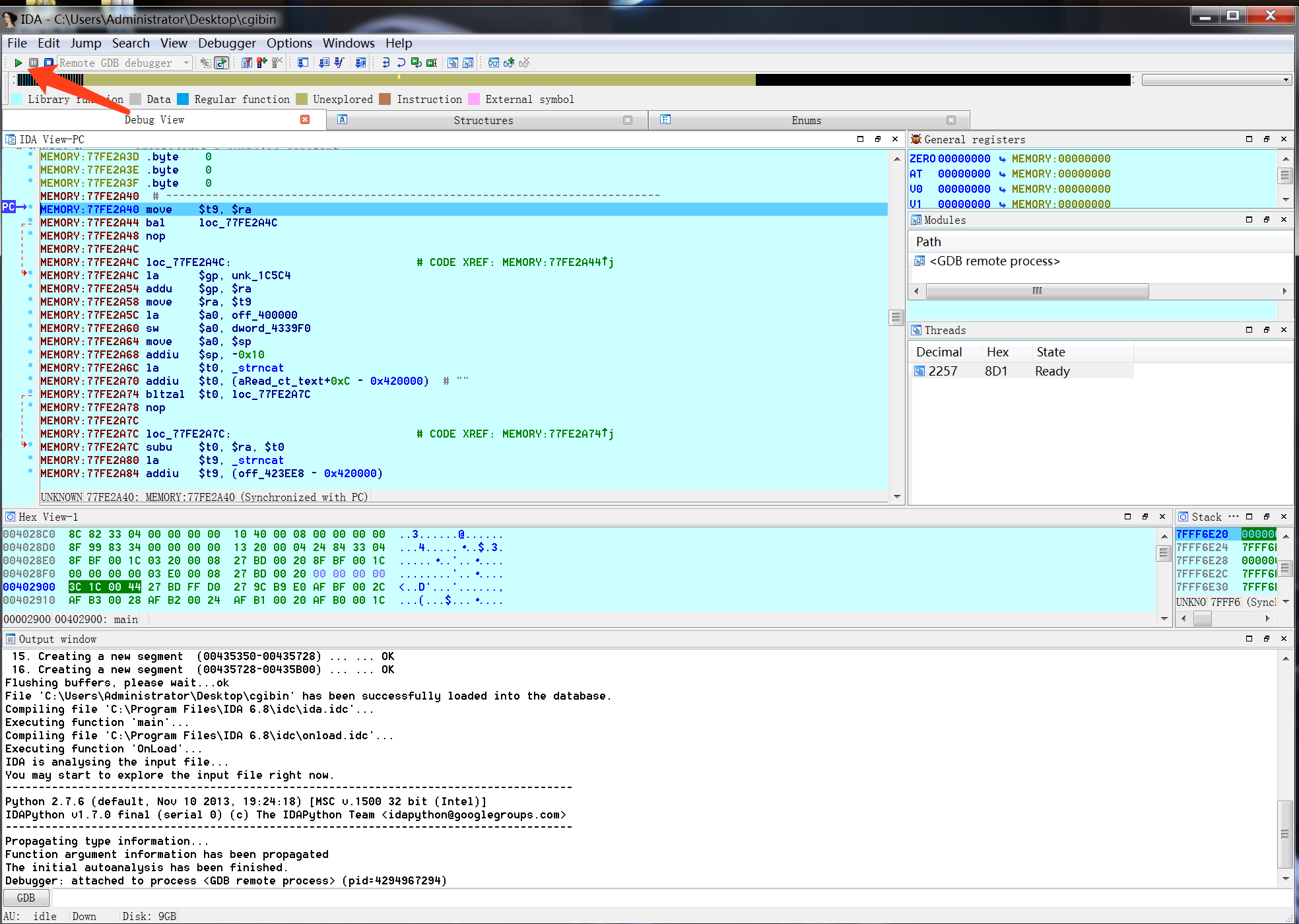Click the delete watch icon
The width and height of the screenshot is (1299, 924).
pos(524,63)
